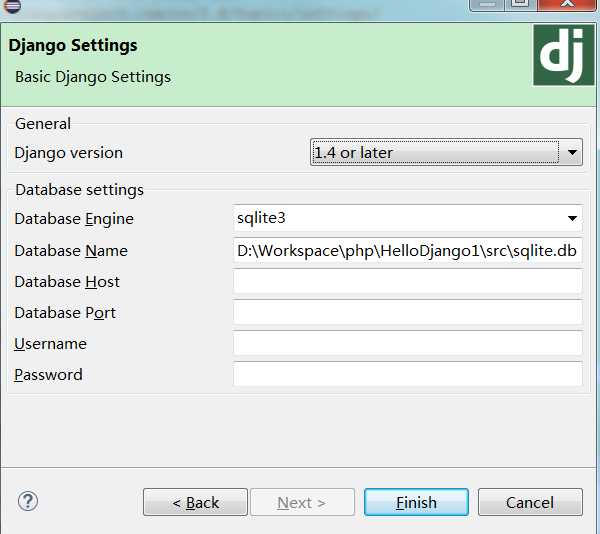The height and width of the screenshot is (534, 600).
Task: Click the 'Database settings' group title
Action: click(x=80, y=190)
